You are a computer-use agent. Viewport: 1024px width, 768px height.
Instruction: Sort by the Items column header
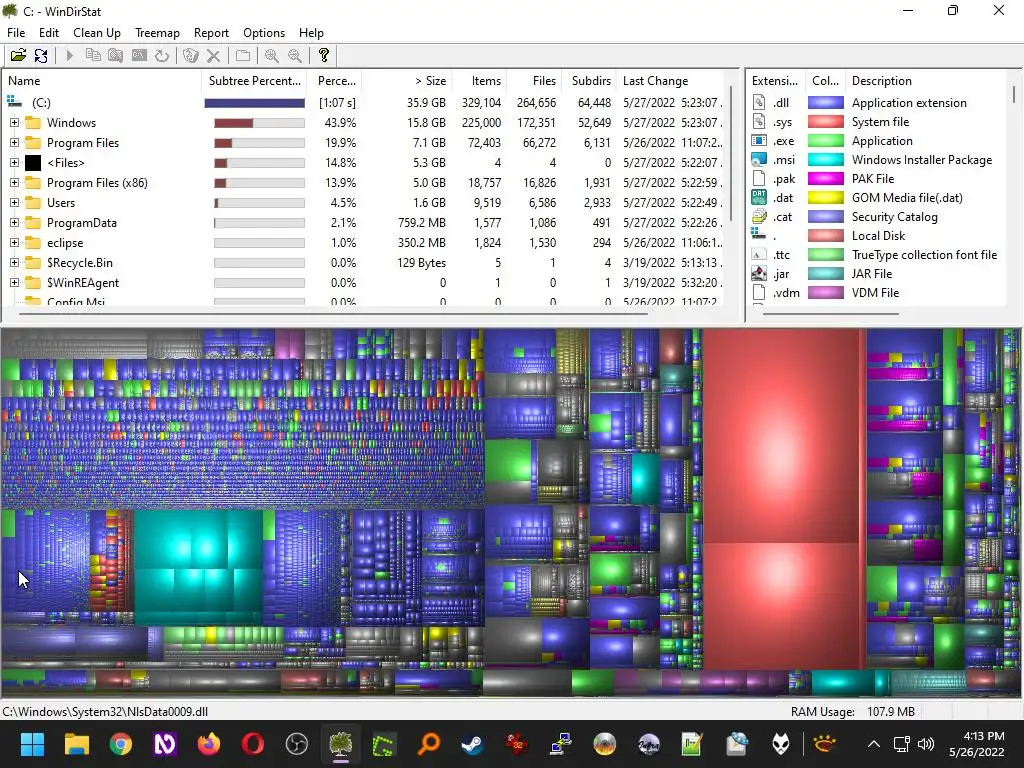[479, 81]
